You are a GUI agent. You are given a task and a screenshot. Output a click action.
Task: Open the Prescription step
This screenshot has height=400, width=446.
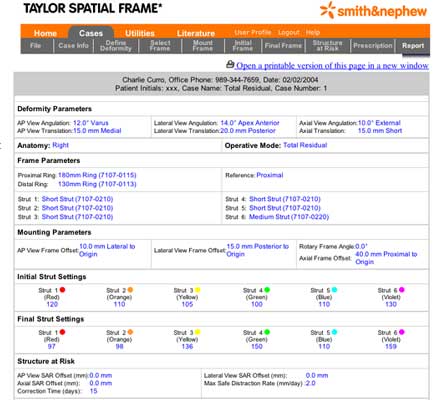tap(373, 46)
